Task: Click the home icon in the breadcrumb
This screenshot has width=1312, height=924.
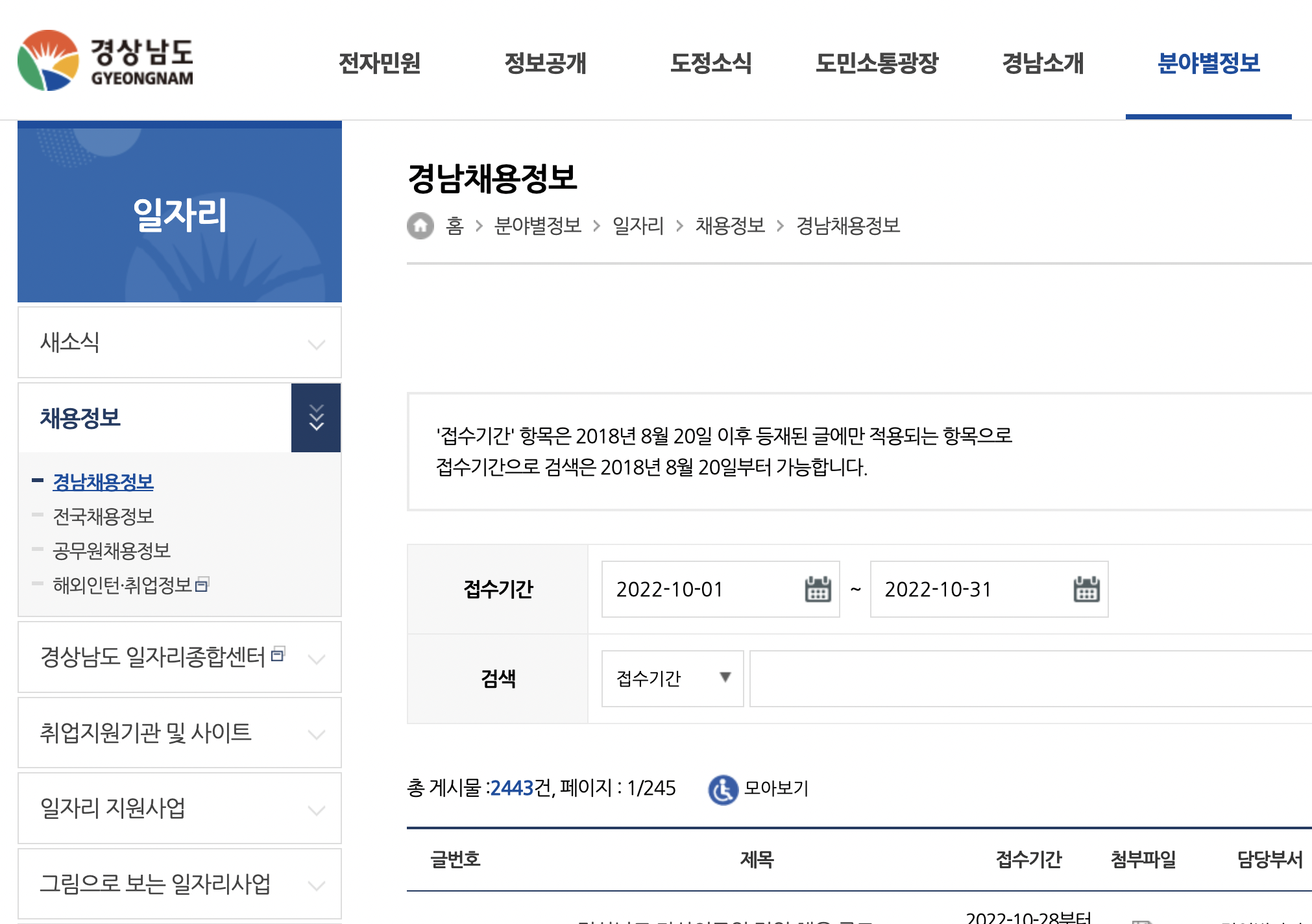Action: click(x=420, y=226)
